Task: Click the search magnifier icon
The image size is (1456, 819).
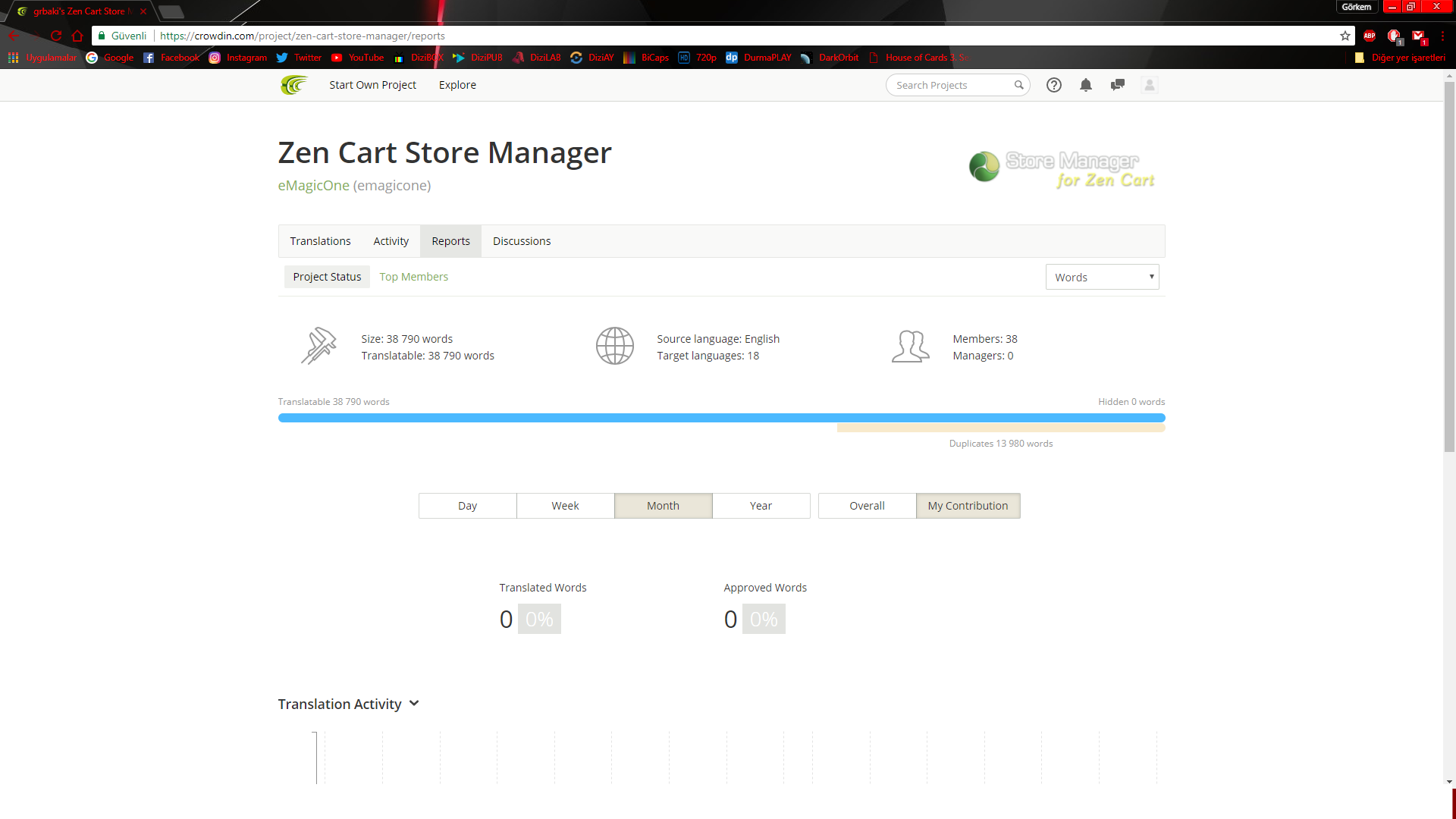Action: [x=1018, y=85]
